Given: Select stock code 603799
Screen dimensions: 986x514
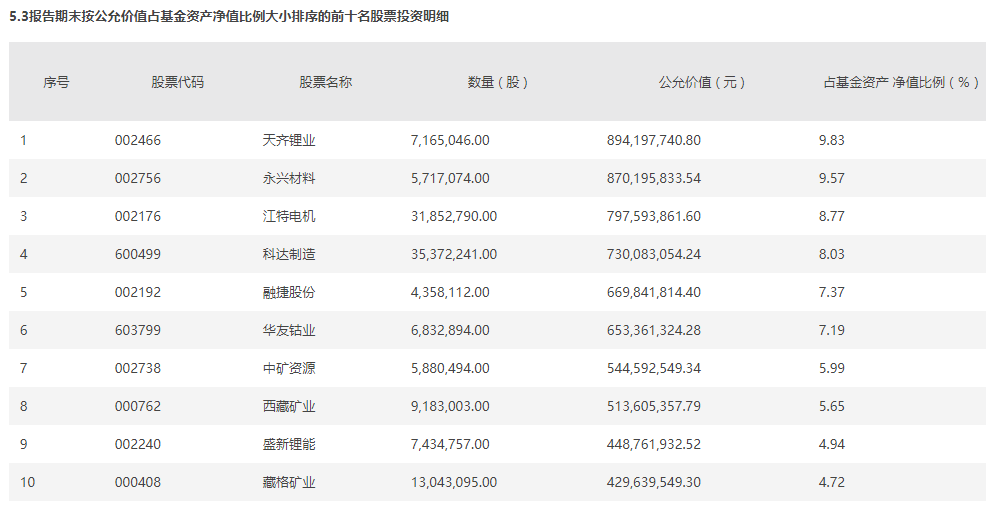Looking at the screenshot, I should pyautogui.click(x=138, y=330).
